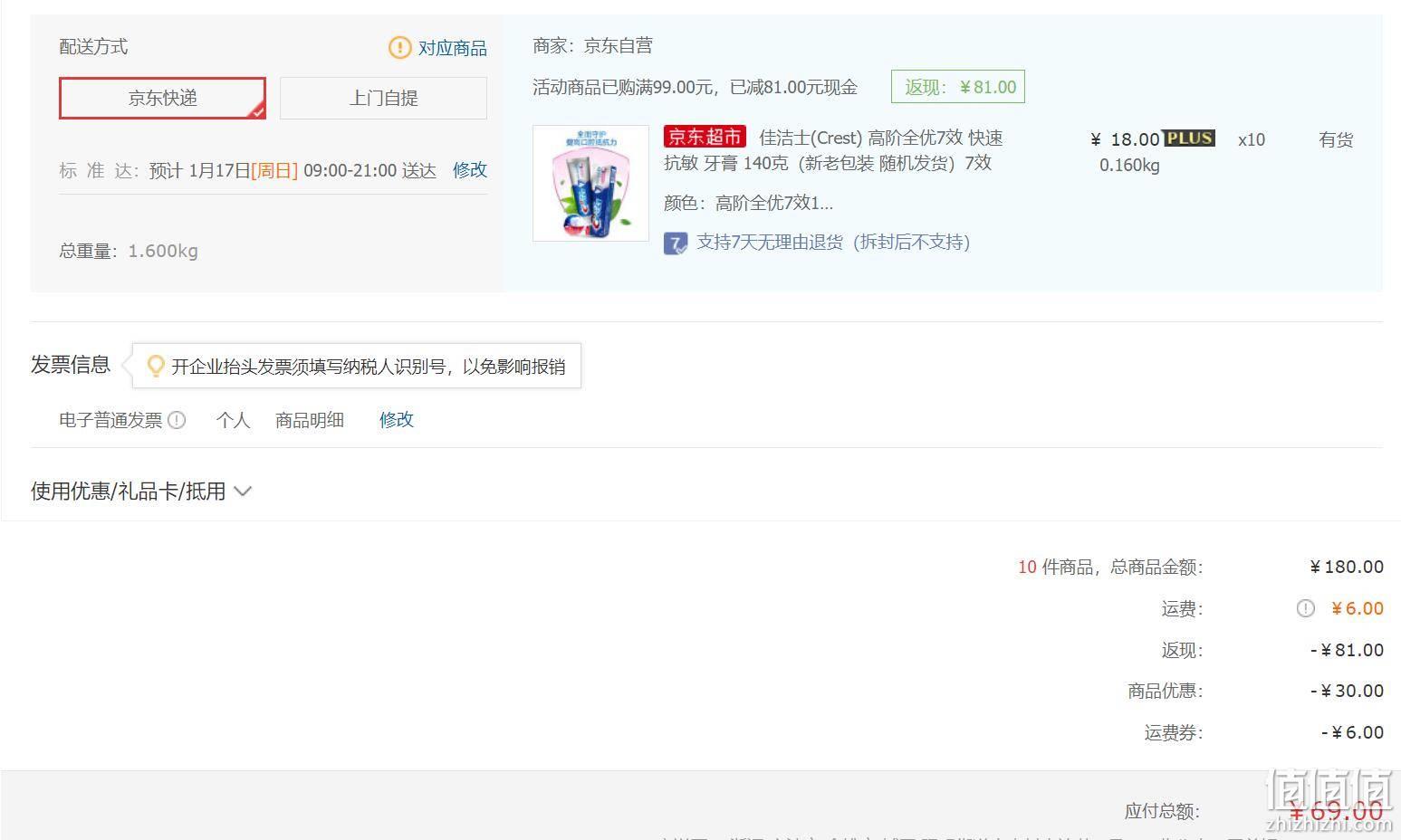Screen dimensions: 1401x840
Task: Select 上门自提 pickup option
Action: tap(383, 98)
